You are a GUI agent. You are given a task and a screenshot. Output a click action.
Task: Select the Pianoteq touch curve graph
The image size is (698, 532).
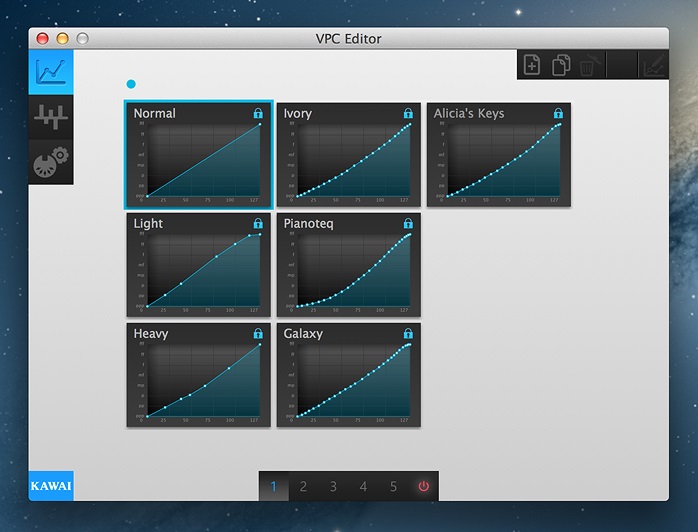click(353, 270)
